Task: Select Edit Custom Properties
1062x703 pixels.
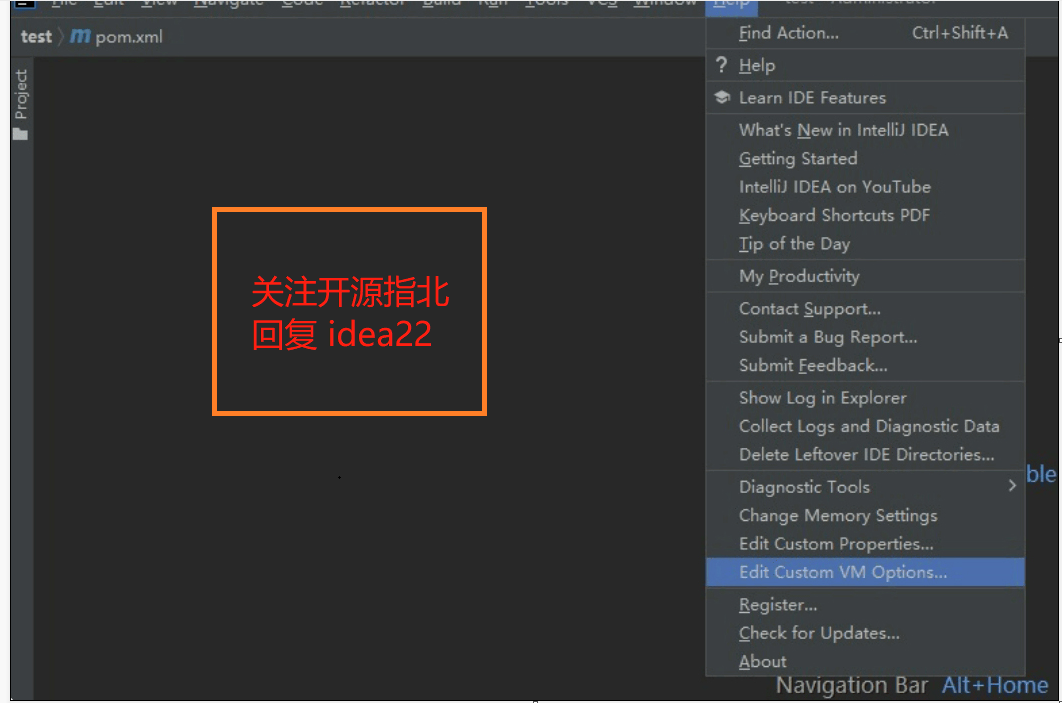Action: 865,545
